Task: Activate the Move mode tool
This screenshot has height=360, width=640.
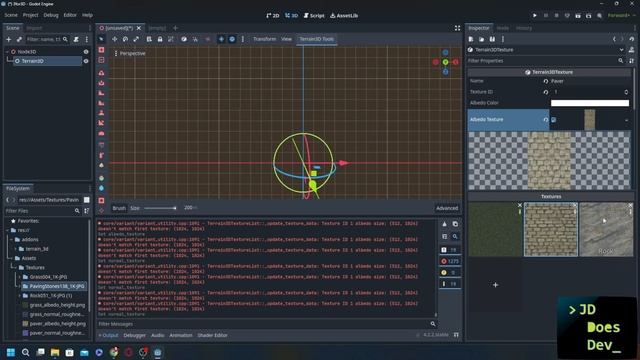Action: point(114,39)
